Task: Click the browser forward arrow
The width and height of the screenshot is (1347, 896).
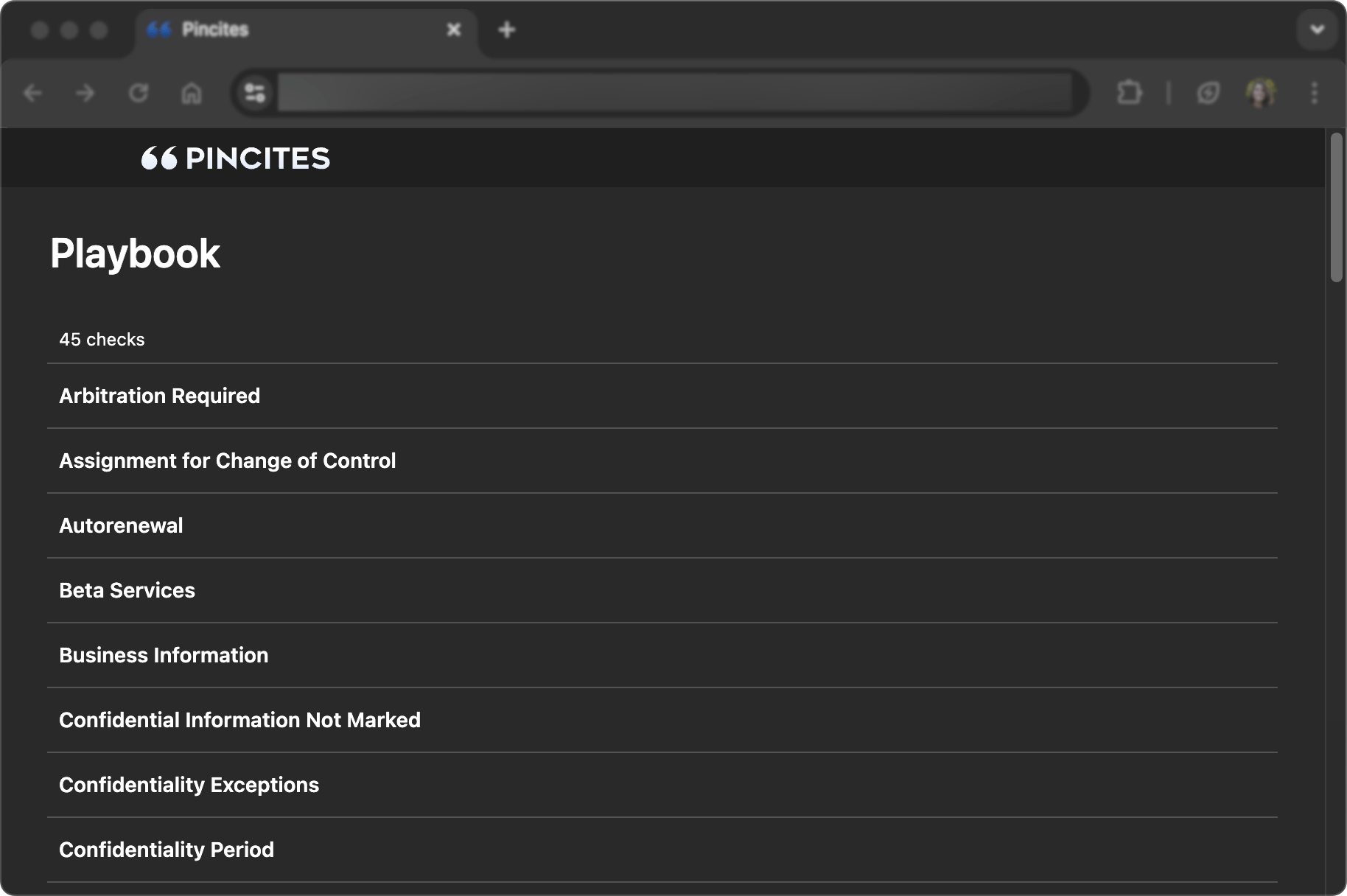Action: [x=85, y=93]
